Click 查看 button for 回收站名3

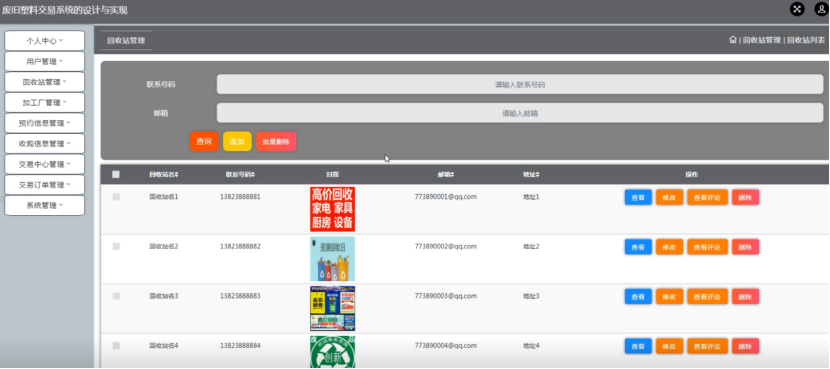point(638,296)
